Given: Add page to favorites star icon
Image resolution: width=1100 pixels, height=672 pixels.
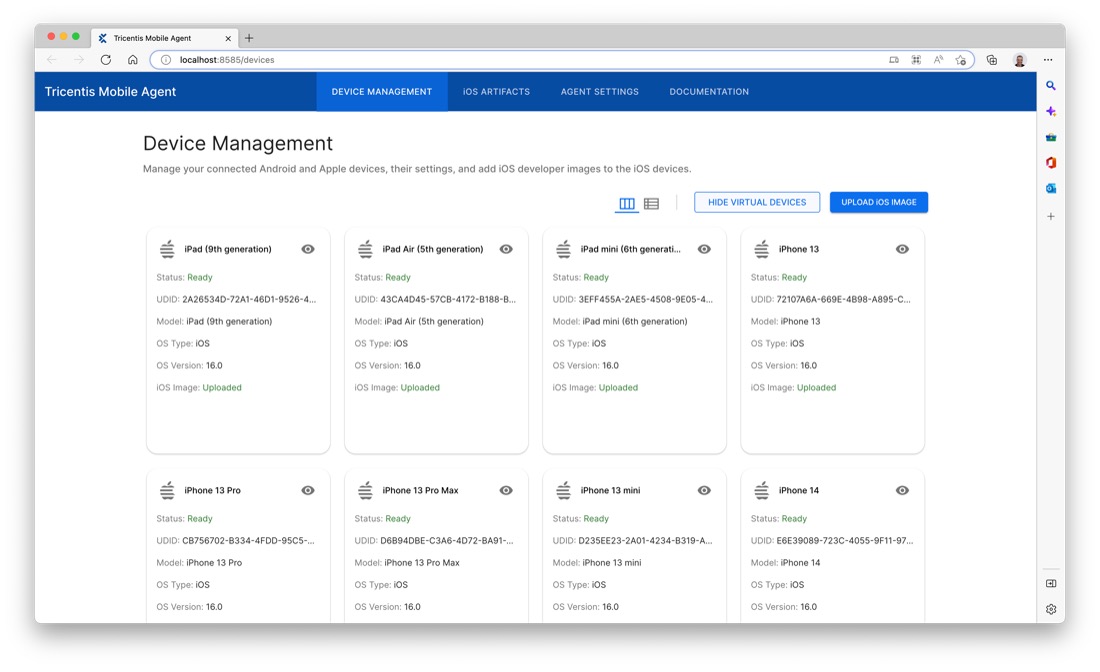Looking at the screenshot, I should (x=961, y=60).
